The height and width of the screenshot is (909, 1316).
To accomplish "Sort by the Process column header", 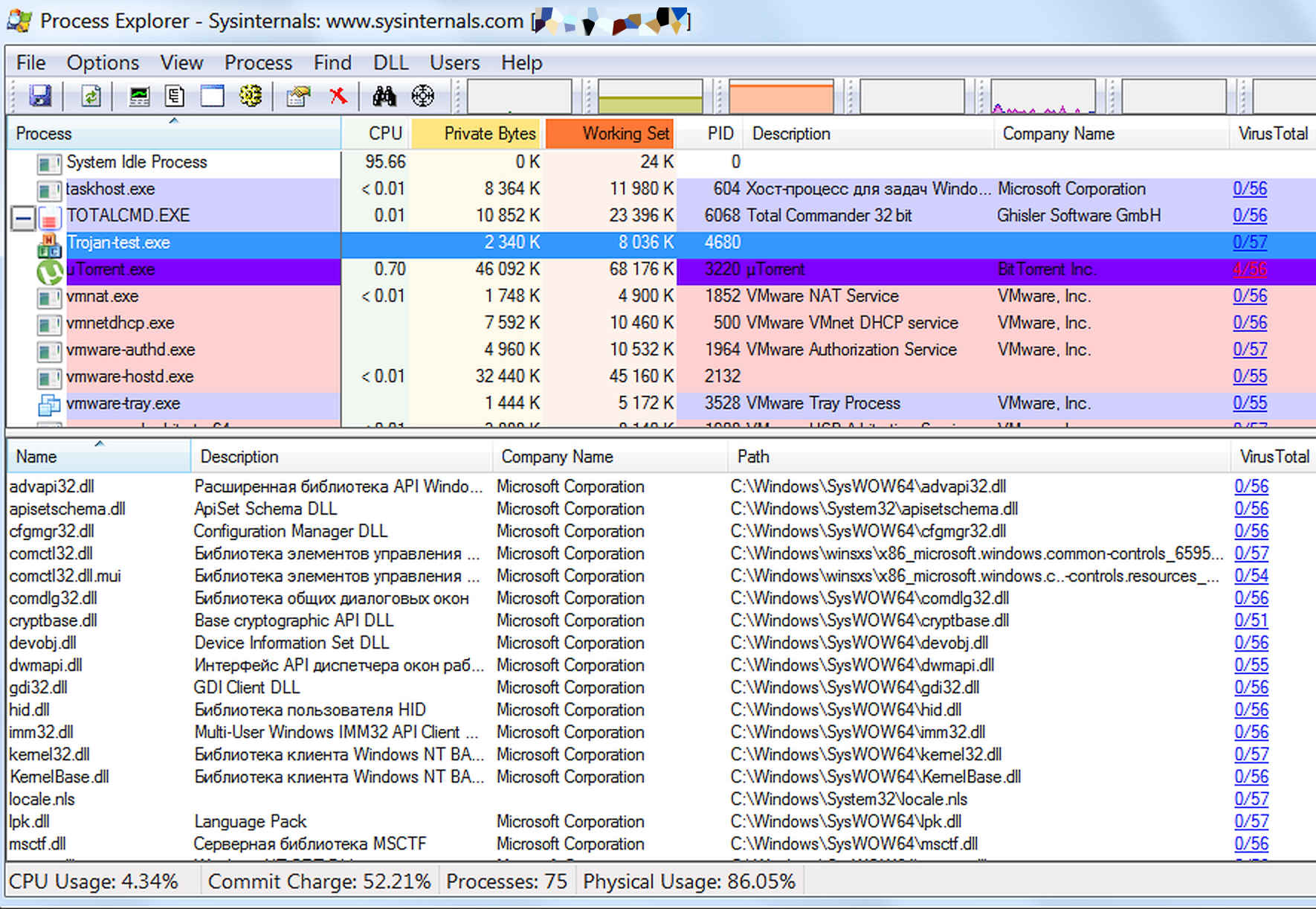I will click(174, 134).
